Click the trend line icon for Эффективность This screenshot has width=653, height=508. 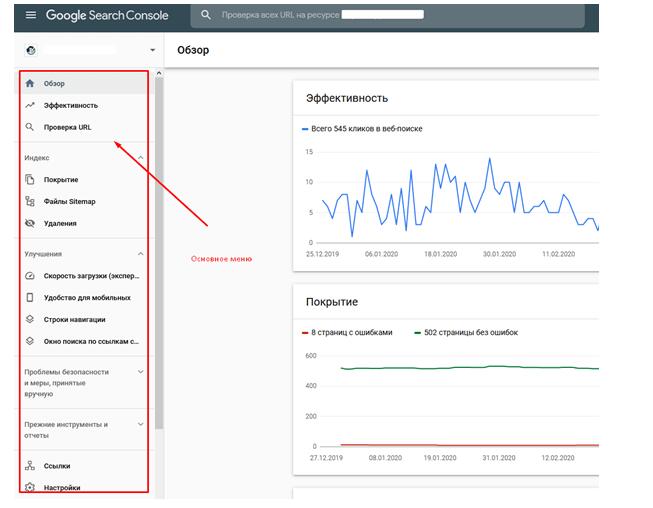pos(30,105)
